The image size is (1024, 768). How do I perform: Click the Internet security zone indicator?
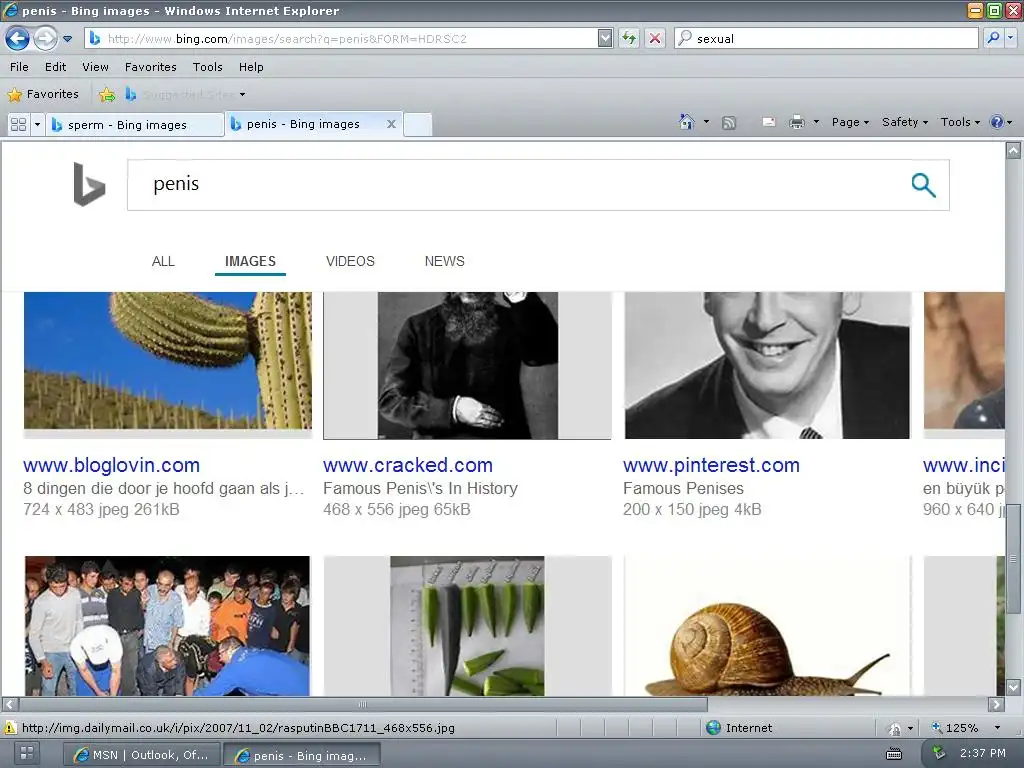point(739,728)
